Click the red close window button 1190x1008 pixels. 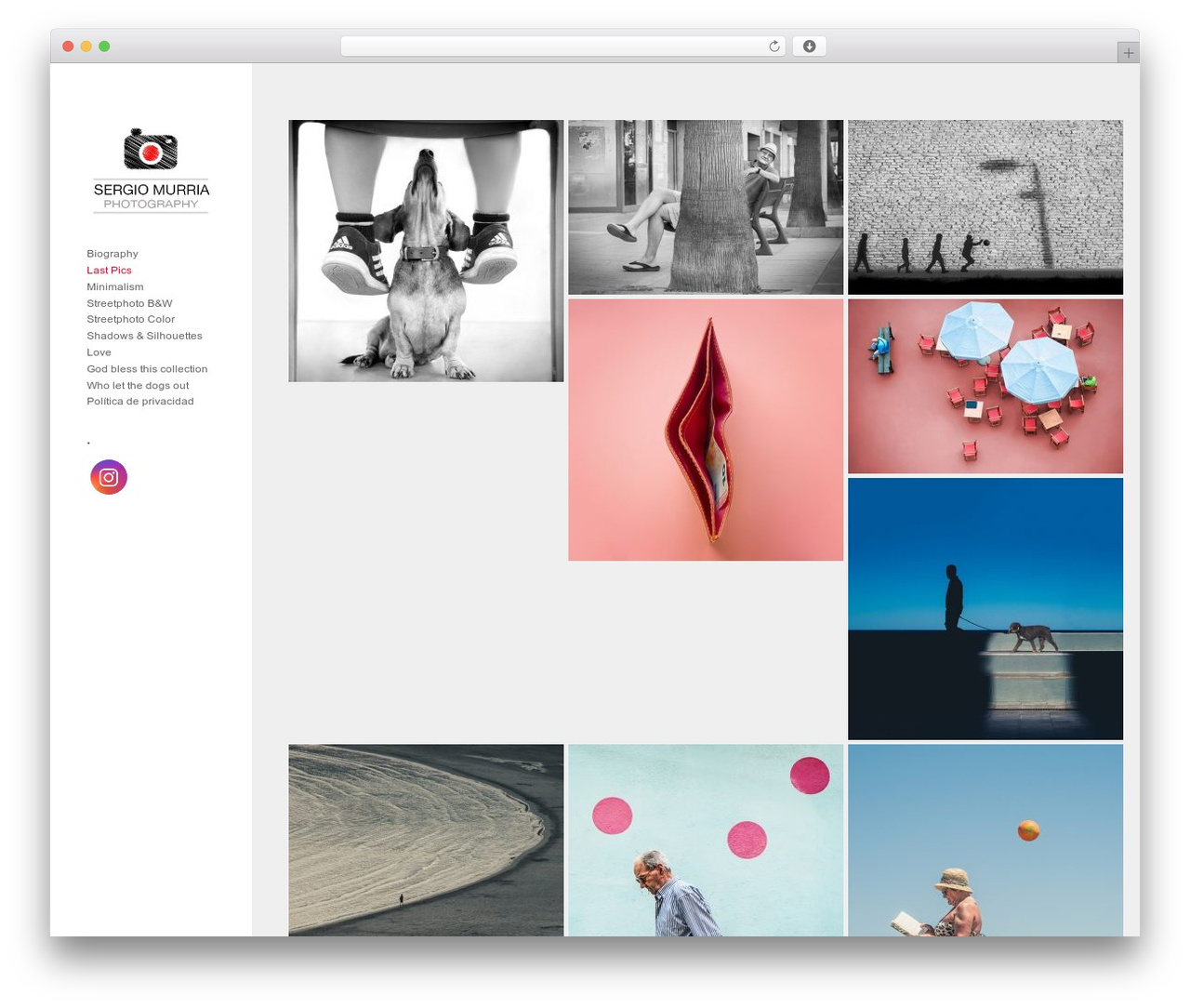(68, 46)
